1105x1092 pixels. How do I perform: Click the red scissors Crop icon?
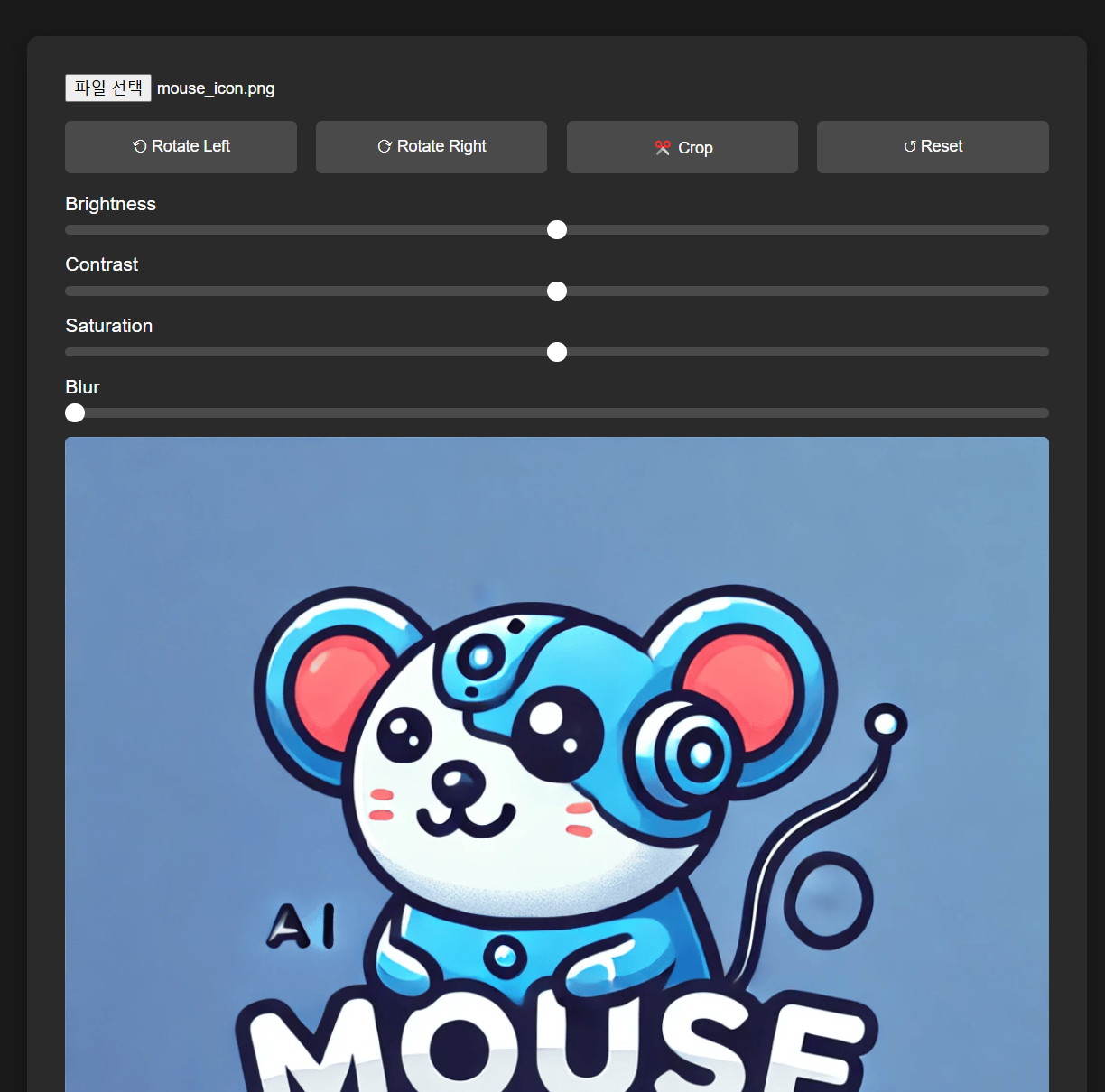pyautogui.click(x=663, y=147)
